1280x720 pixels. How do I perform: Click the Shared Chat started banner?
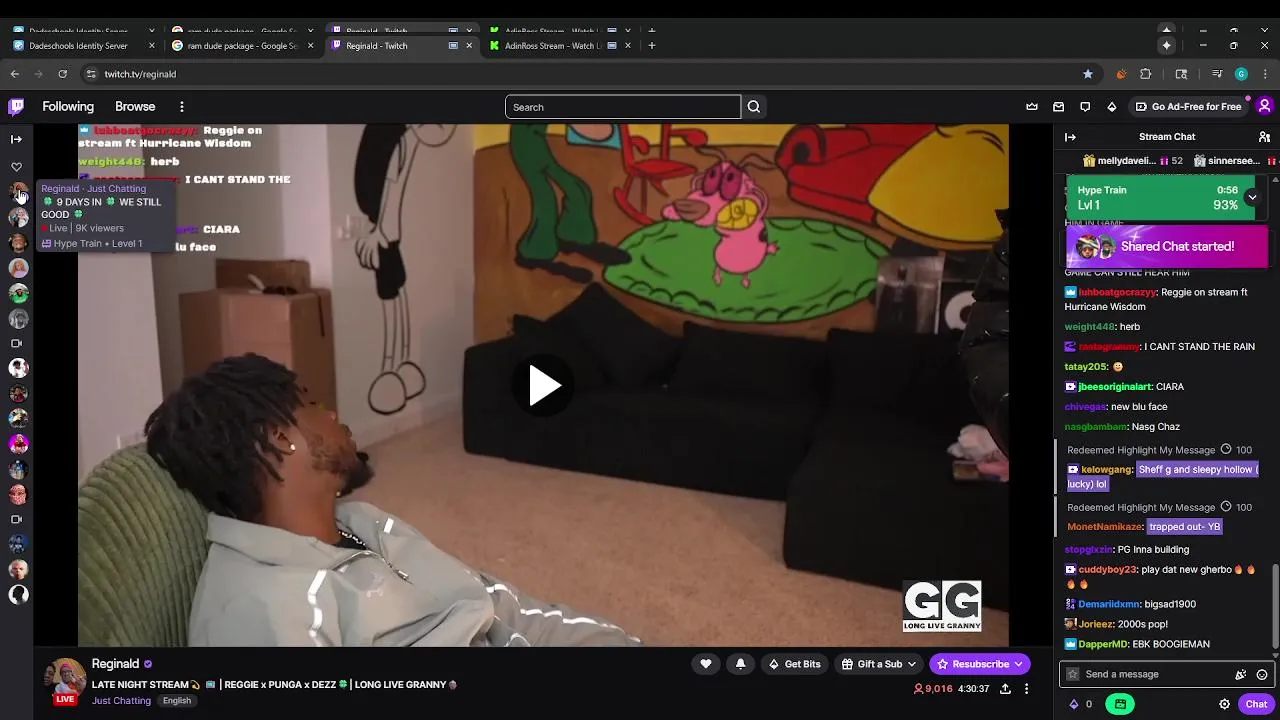[x=1166, y=246]
